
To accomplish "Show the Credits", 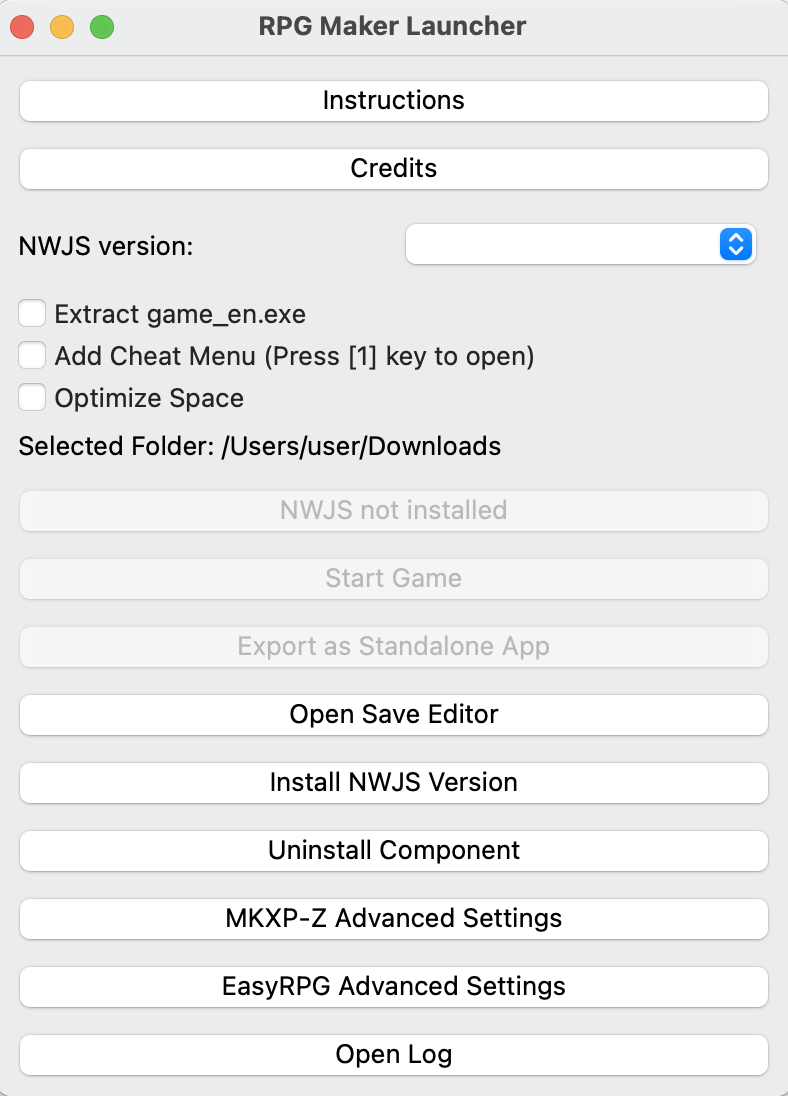I will pos(394,168).
